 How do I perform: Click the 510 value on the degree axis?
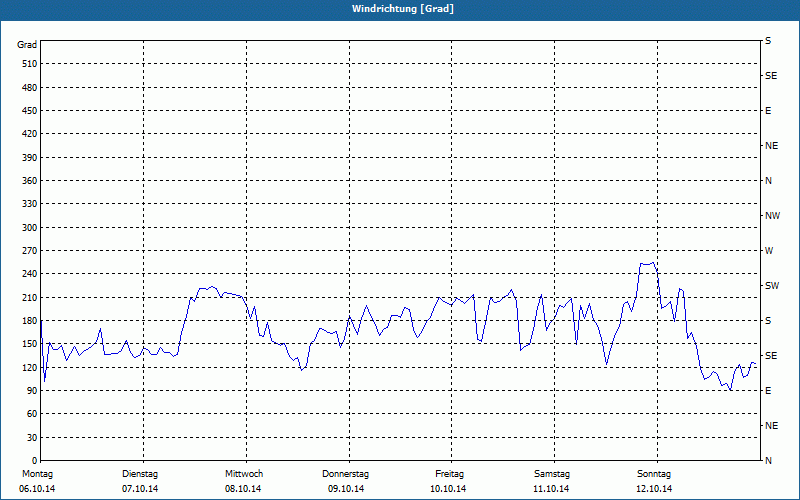tap(30, 64)
